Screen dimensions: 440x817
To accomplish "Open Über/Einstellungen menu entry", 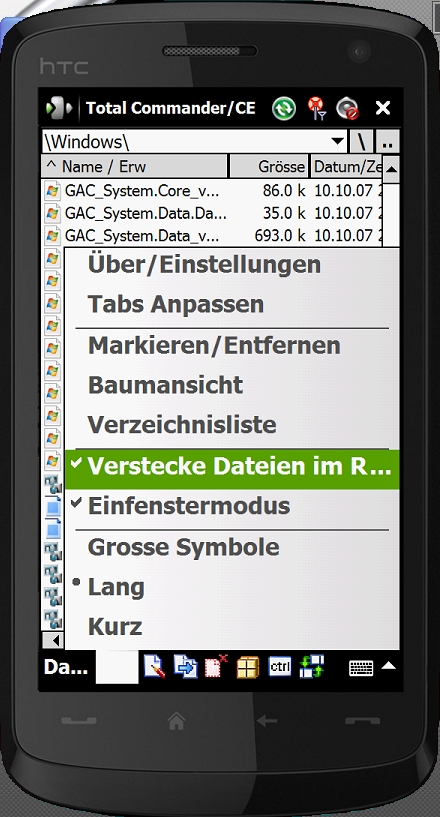I will (x=232, y=265).
